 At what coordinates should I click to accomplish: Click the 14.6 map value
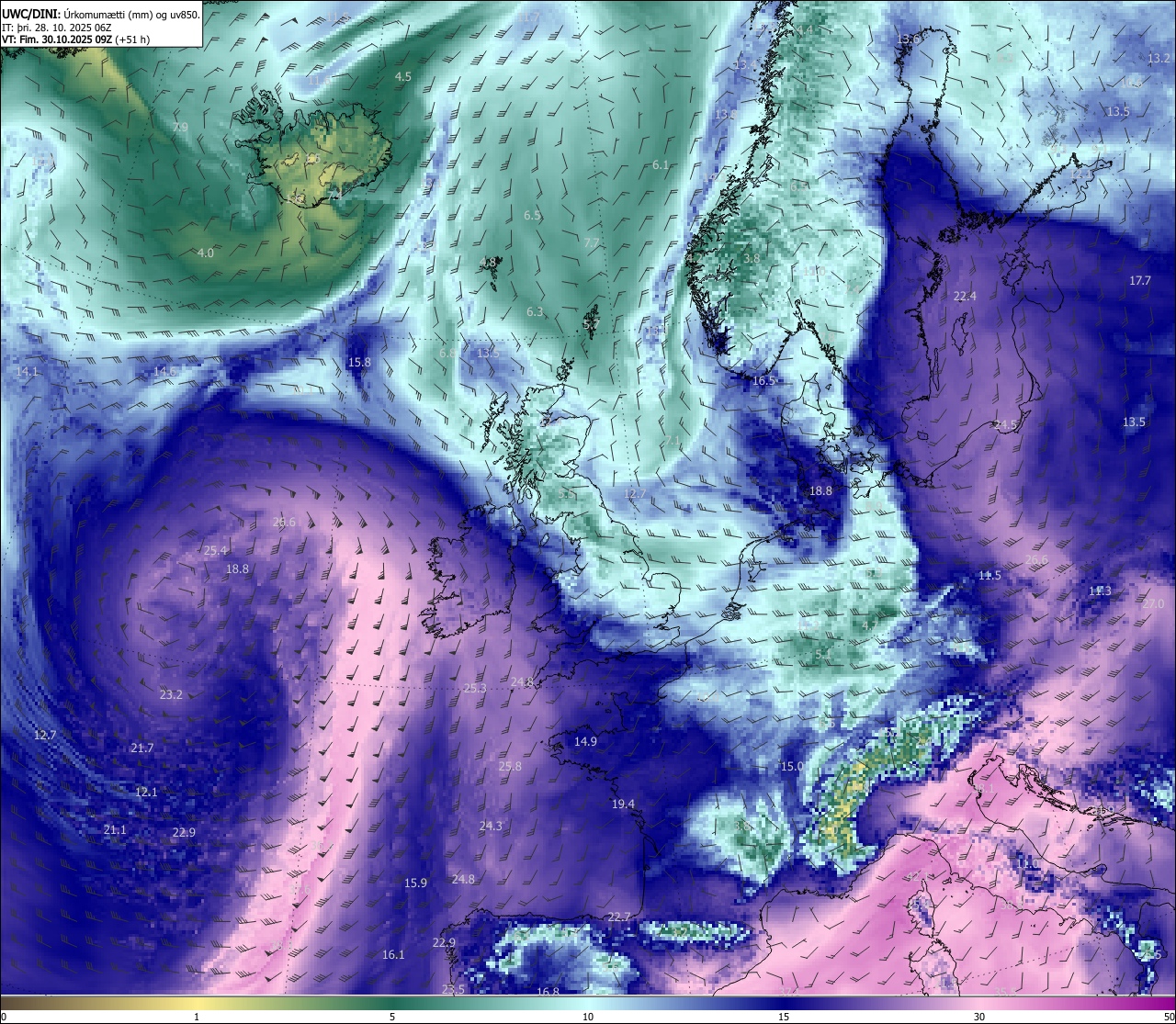pyautogui.click(x=164, y=371)
